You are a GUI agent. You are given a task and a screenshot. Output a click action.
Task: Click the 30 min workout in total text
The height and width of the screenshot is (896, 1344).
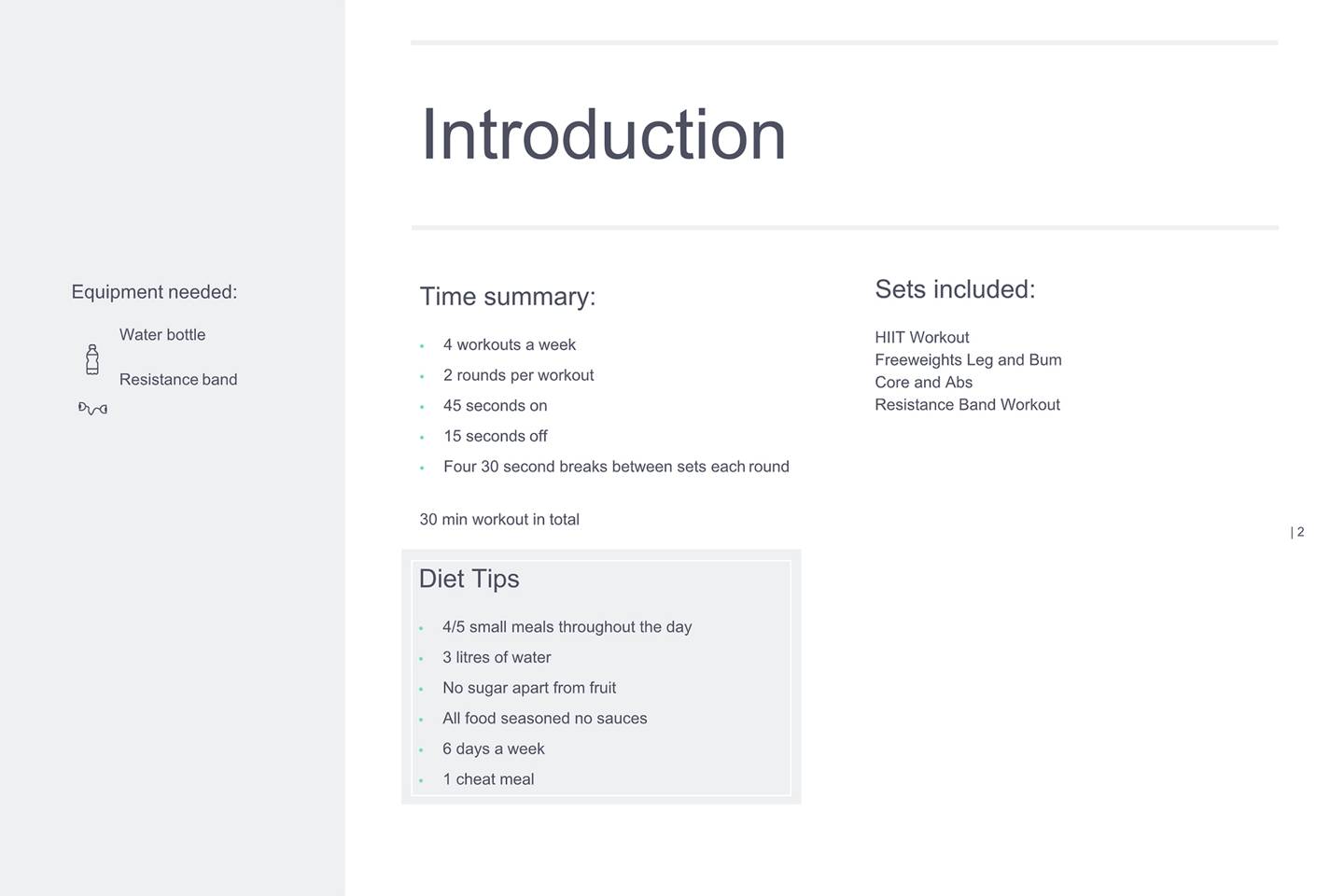(499, 520)
